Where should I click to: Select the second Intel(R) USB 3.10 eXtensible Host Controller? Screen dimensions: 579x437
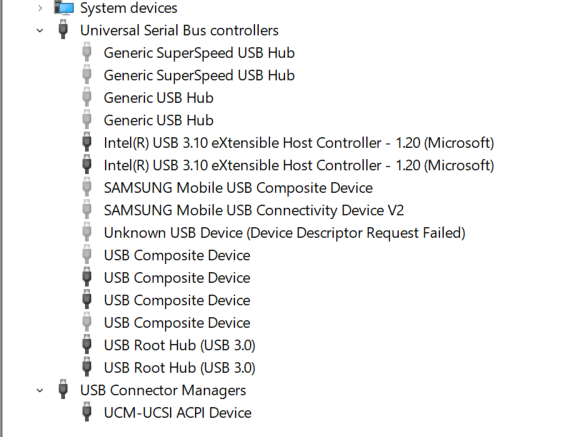click(x=299, y=165)
